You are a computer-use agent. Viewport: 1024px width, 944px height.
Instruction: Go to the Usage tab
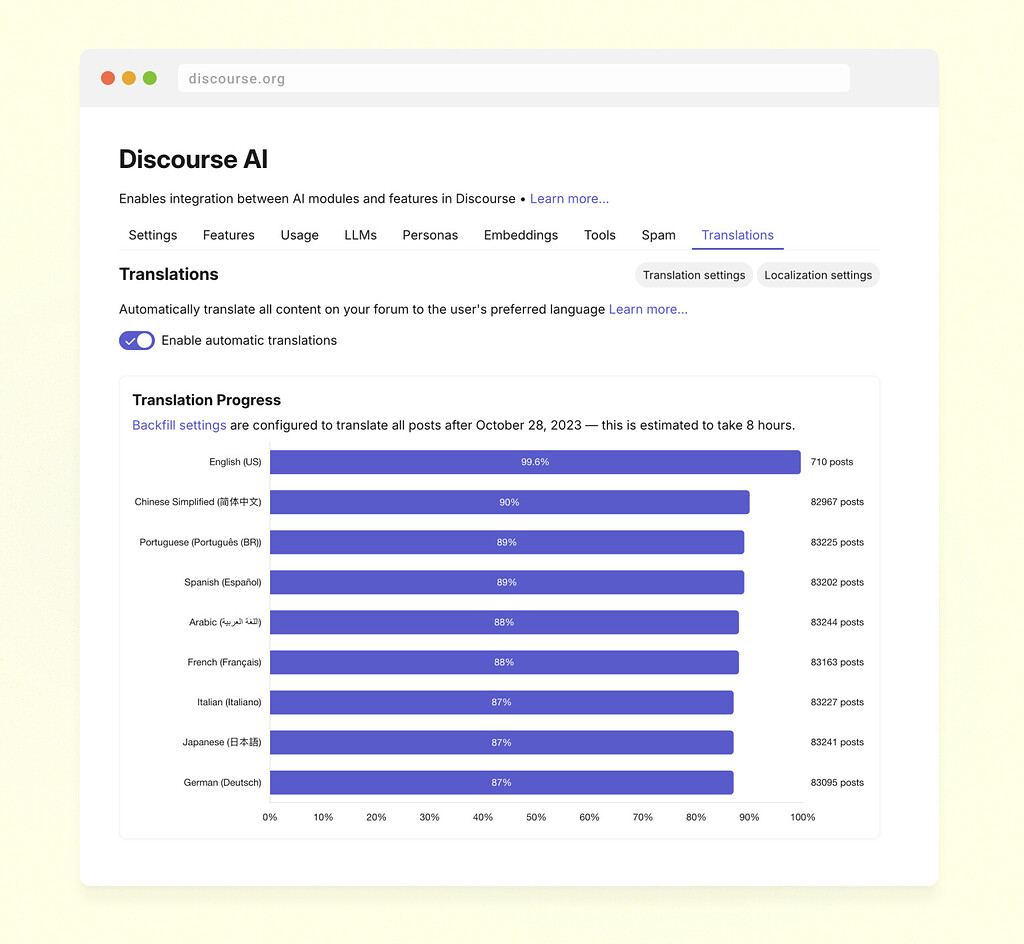(x=299, y=236)
